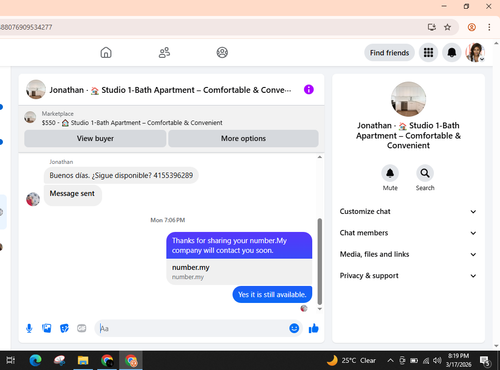Click the chat header listing thumbnail

[36, 89]
